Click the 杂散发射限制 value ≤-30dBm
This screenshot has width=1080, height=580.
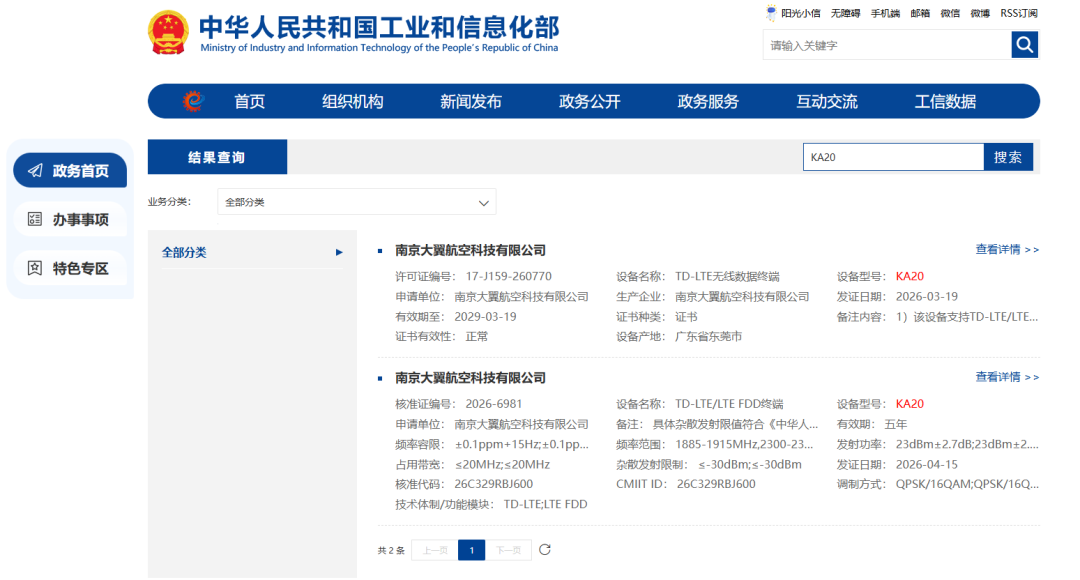(x=749, y=464)
